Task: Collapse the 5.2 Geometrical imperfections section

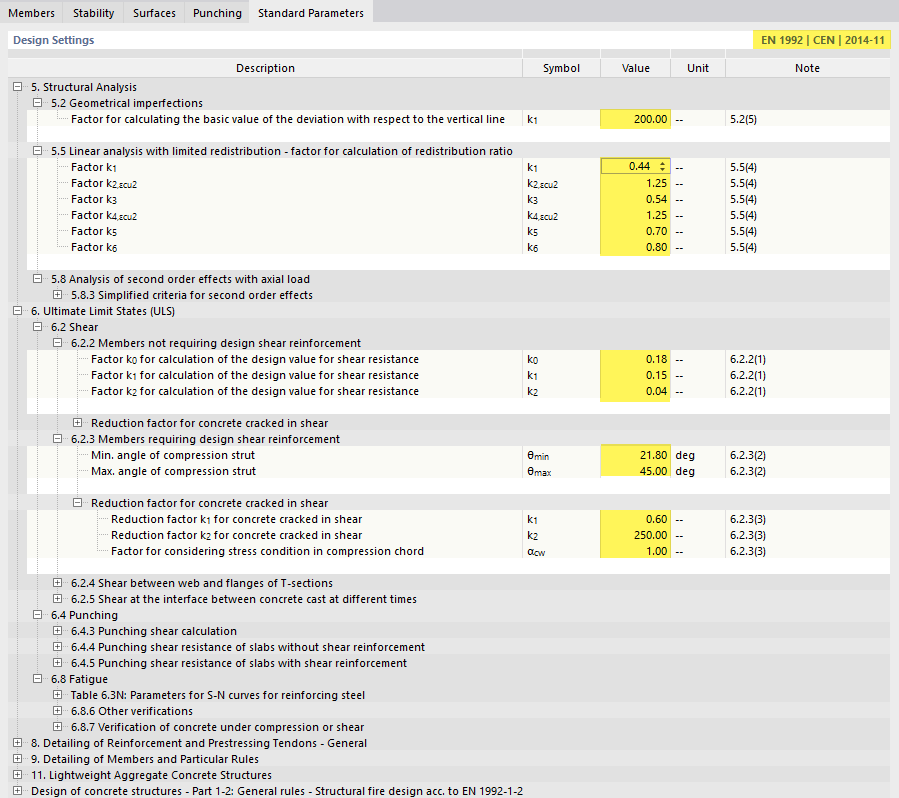Action: (x=37, y=103)
